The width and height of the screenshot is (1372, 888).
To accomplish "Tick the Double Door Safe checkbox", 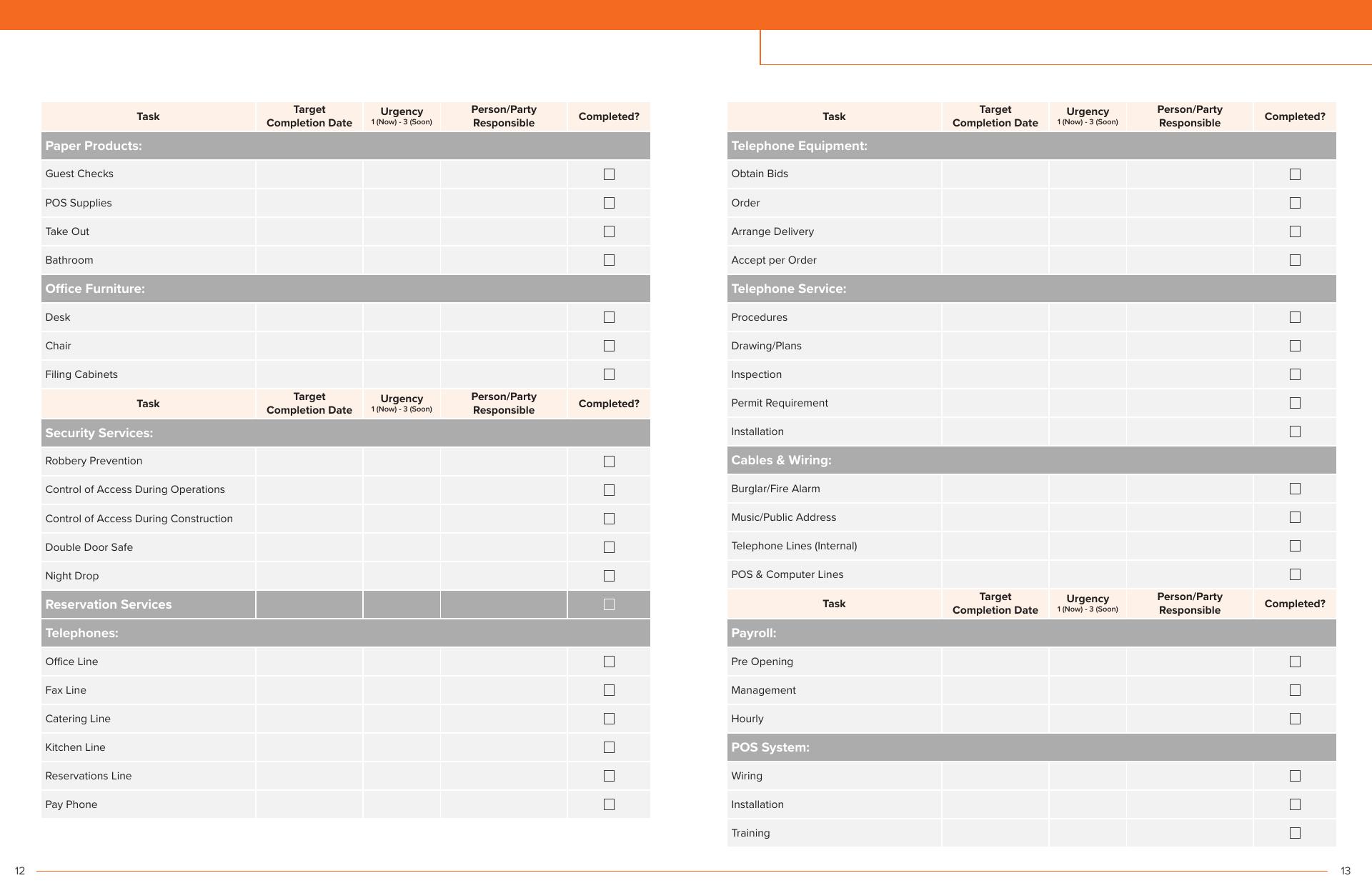I will tap(609, 547).
